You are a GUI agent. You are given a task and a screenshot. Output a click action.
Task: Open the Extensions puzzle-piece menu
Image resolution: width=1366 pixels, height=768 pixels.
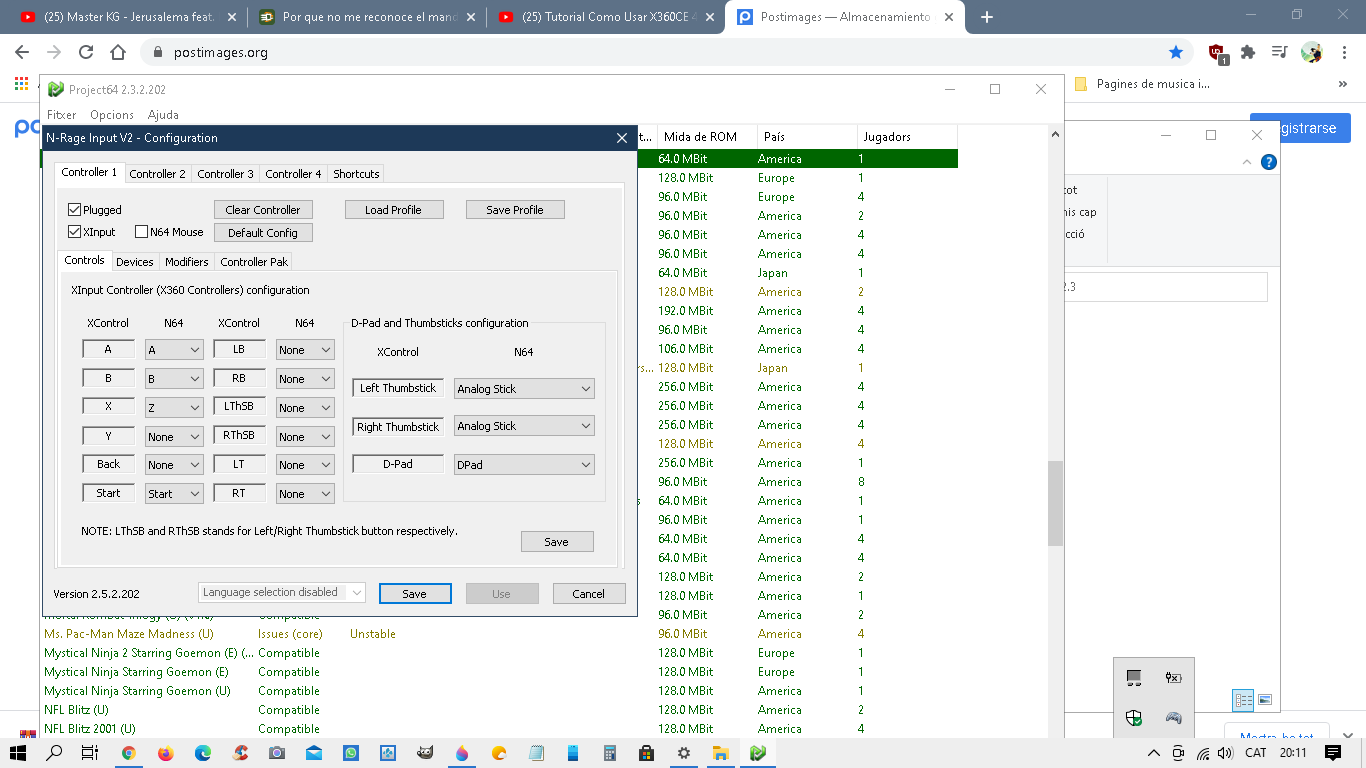pos(1248,52)
